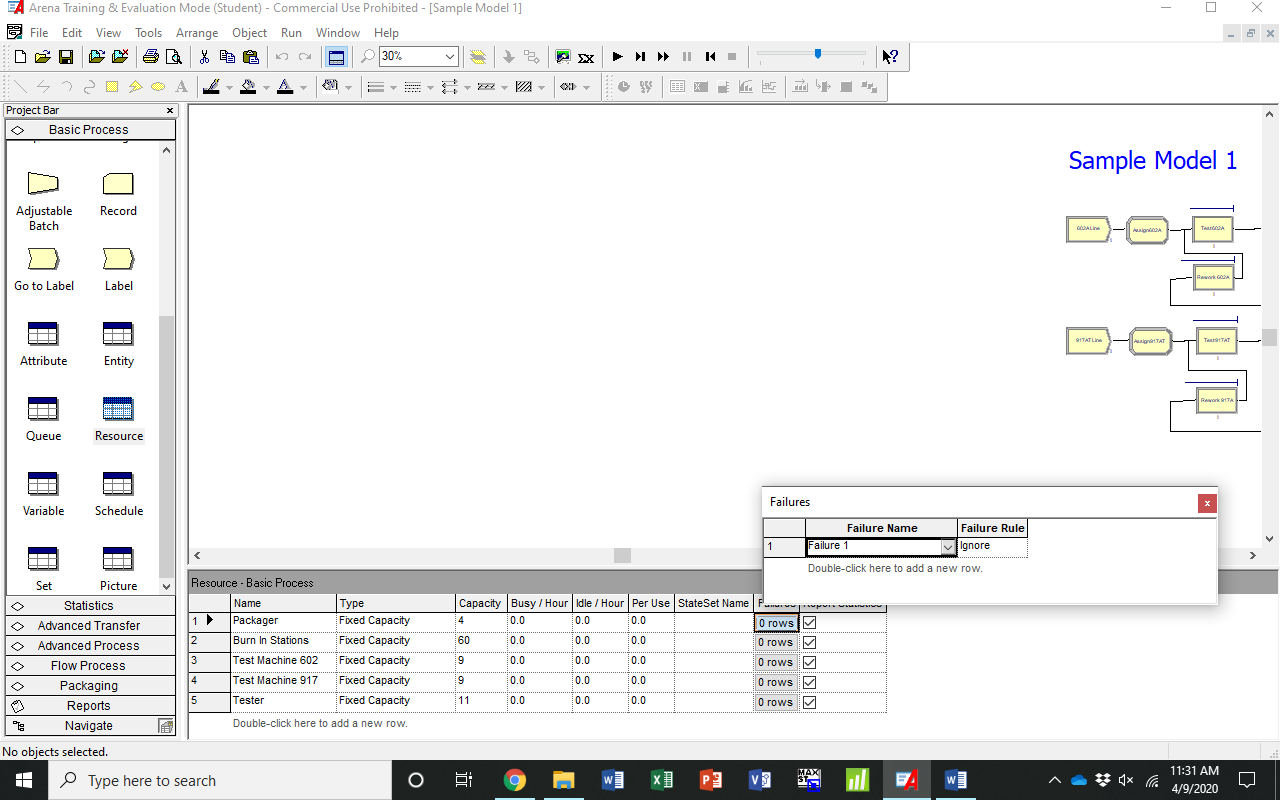The image size is (1280, 800).
Task: Toggle Report Statistics for Test Machine 602
Action: coord(810,662)
